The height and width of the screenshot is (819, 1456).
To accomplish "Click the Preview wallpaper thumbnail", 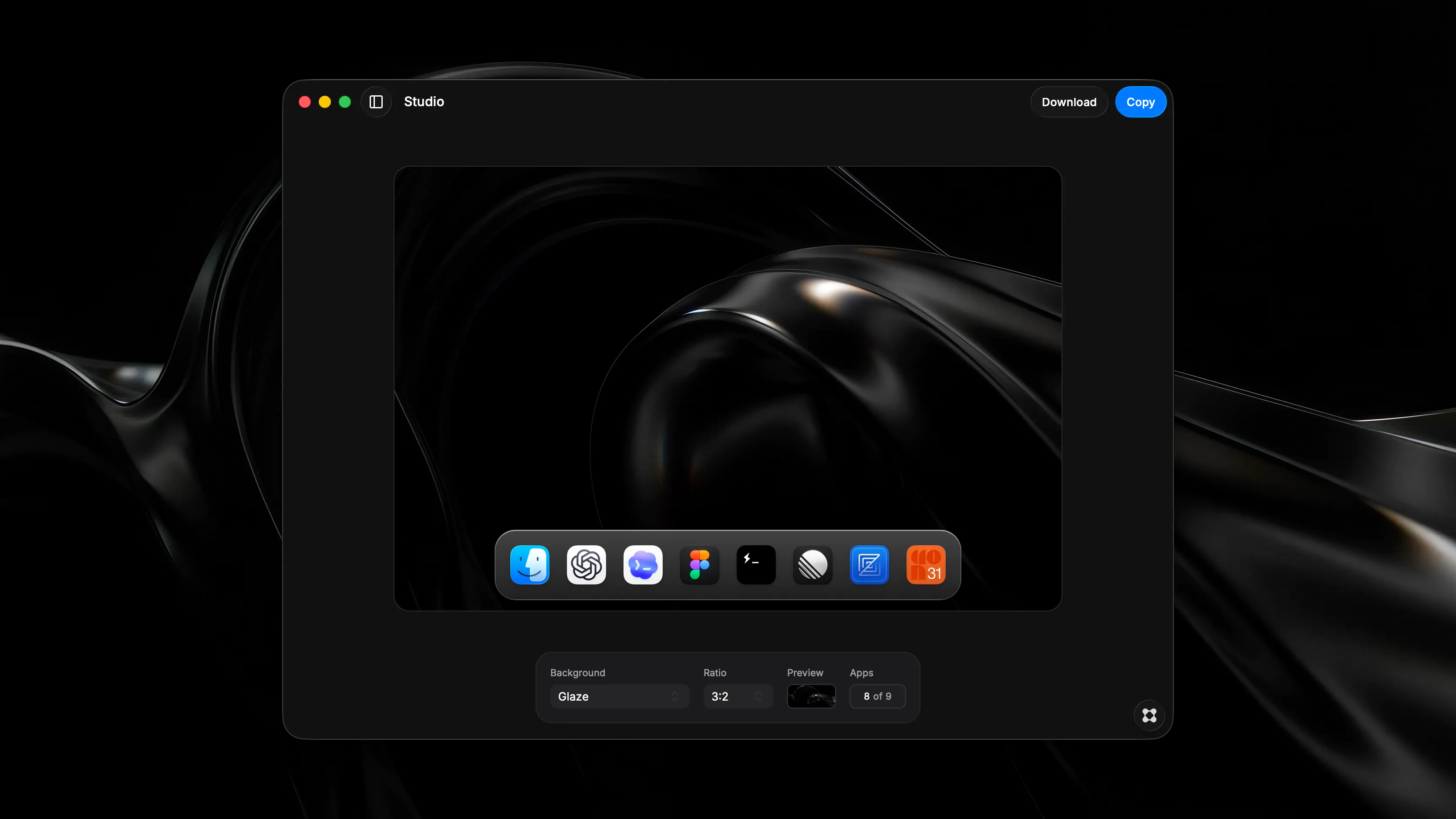I will [811, 696].
